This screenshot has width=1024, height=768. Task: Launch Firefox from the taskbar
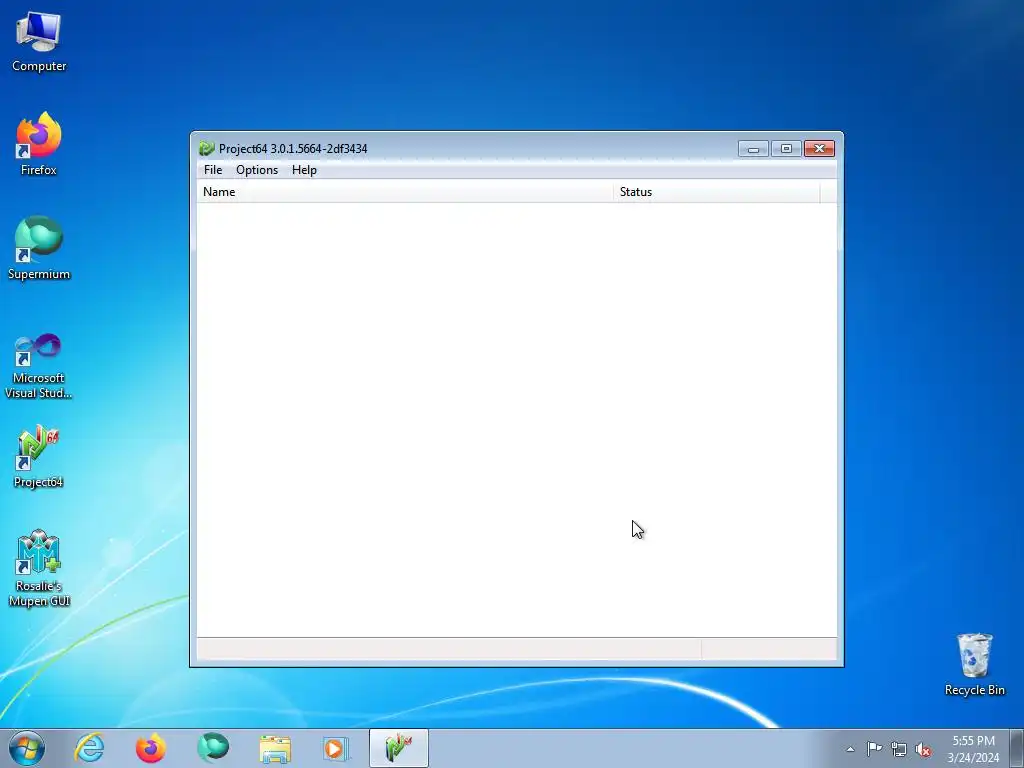coord(151,748)
